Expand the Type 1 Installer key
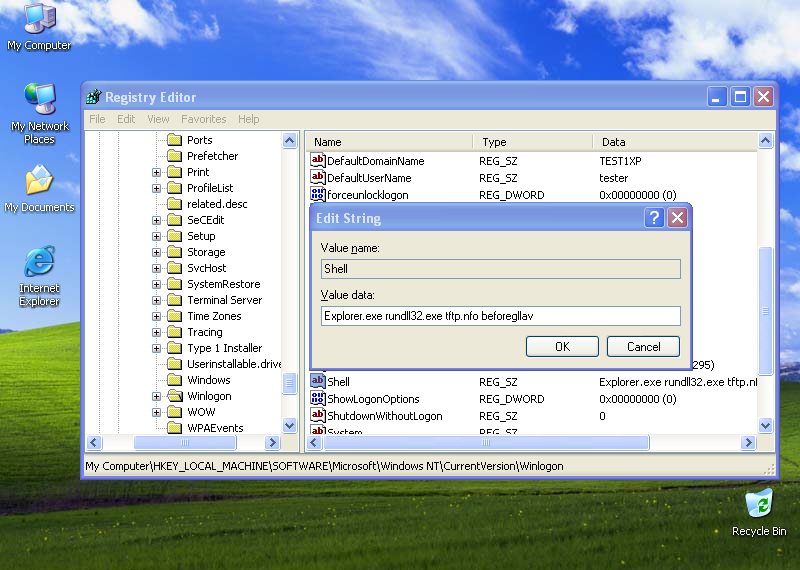Screen dimensions: 800x570 point(157,349)
